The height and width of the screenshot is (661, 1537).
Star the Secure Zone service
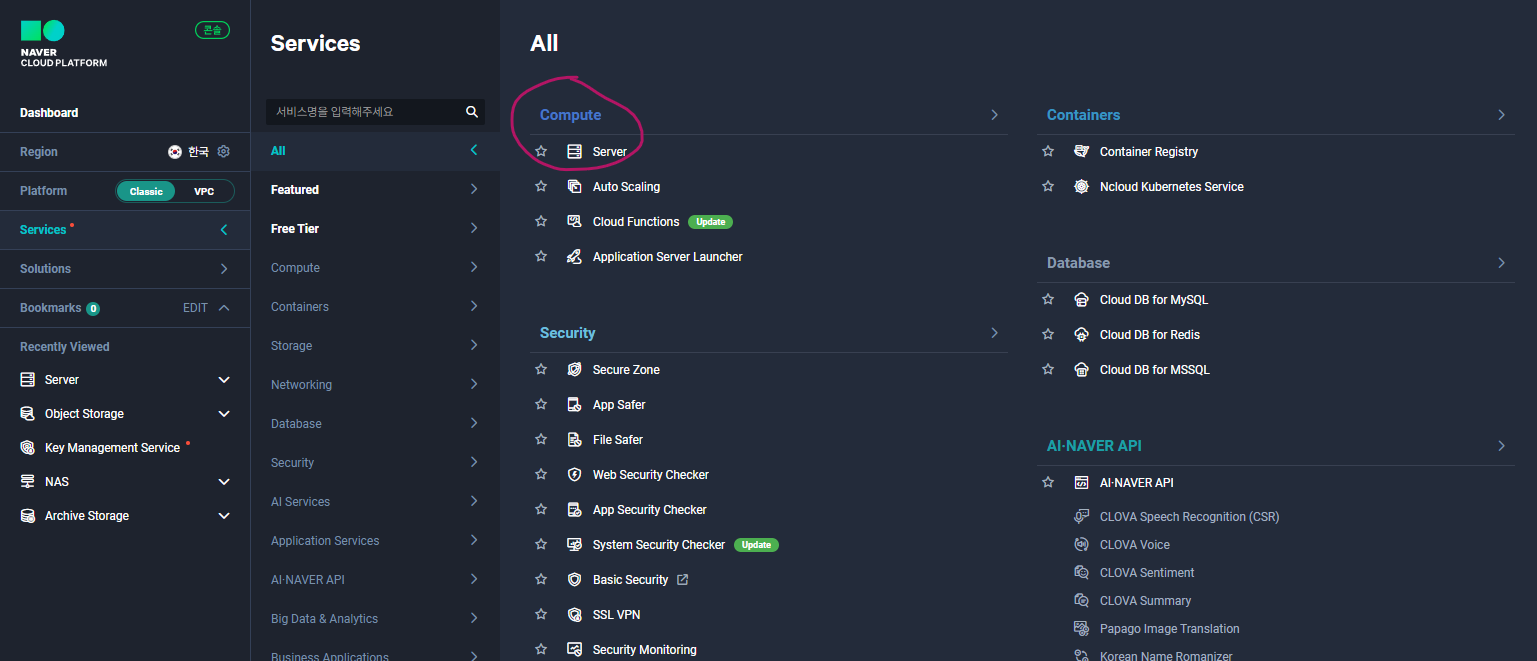click(x=541, y=370)
